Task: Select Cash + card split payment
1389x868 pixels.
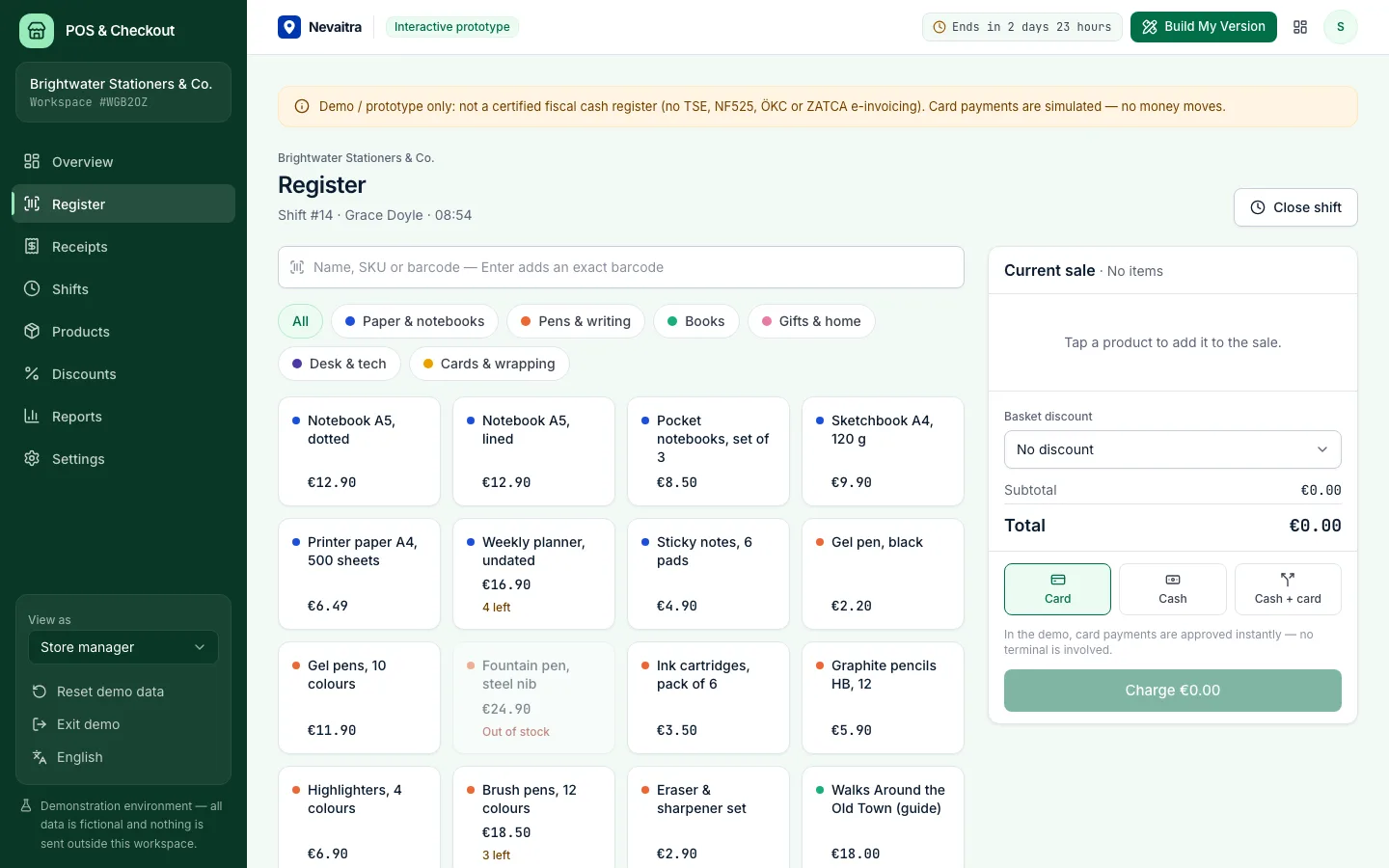Action: [x=1288, y=589]
